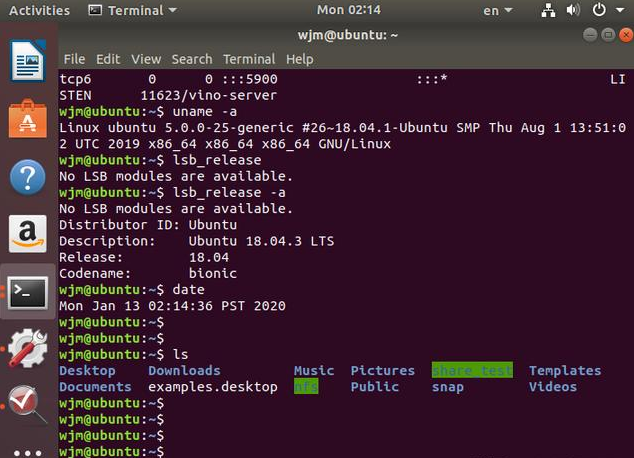Click the Terminal icon in the dock
This screenshot has height=458, width=634.
click(28, 293)
